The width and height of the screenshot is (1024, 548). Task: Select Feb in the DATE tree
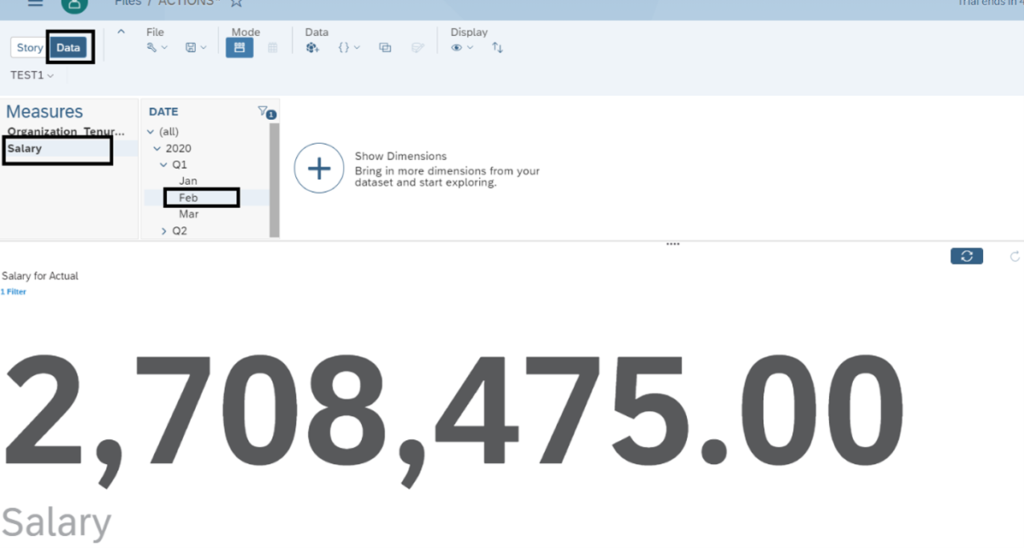pyautogui.click(x=188, y=197)
